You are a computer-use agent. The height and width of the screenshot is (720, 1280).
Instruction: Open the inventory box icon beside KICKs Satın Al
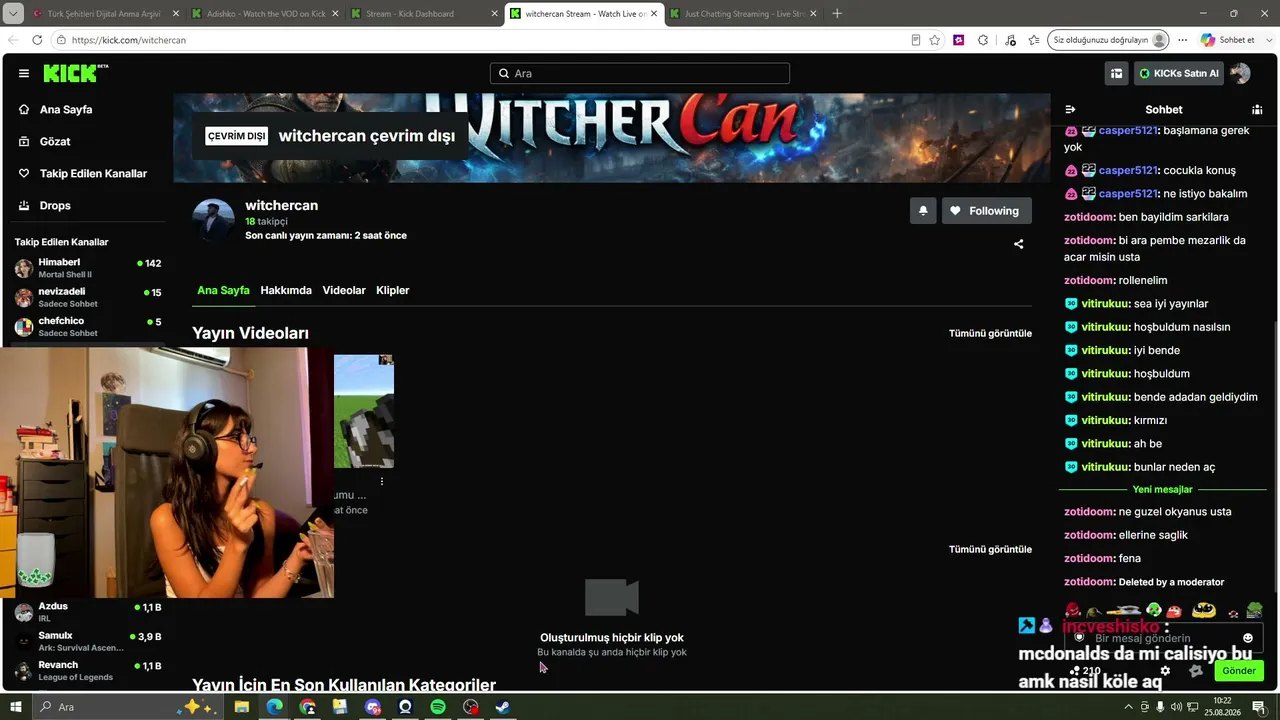pos(1116,73)
